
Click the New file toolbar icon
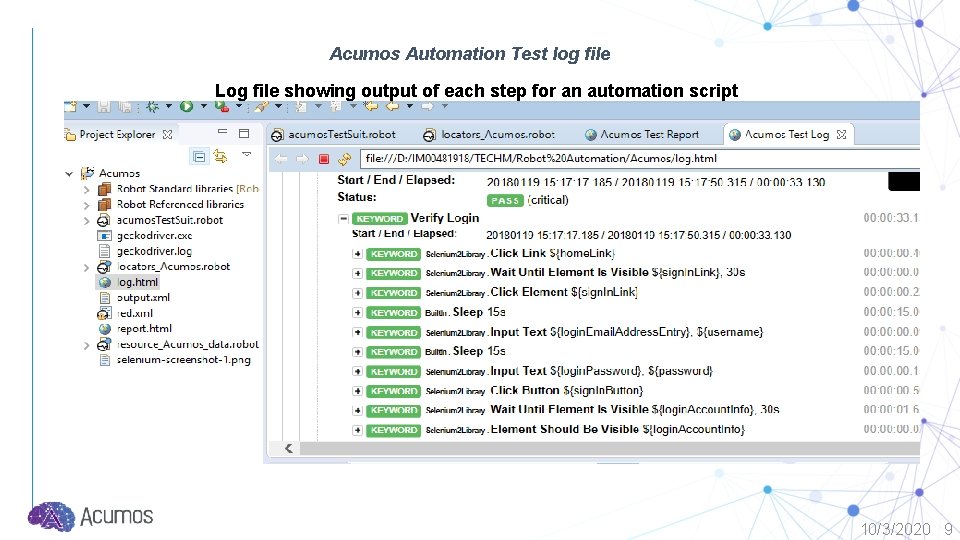pos(71,107)
